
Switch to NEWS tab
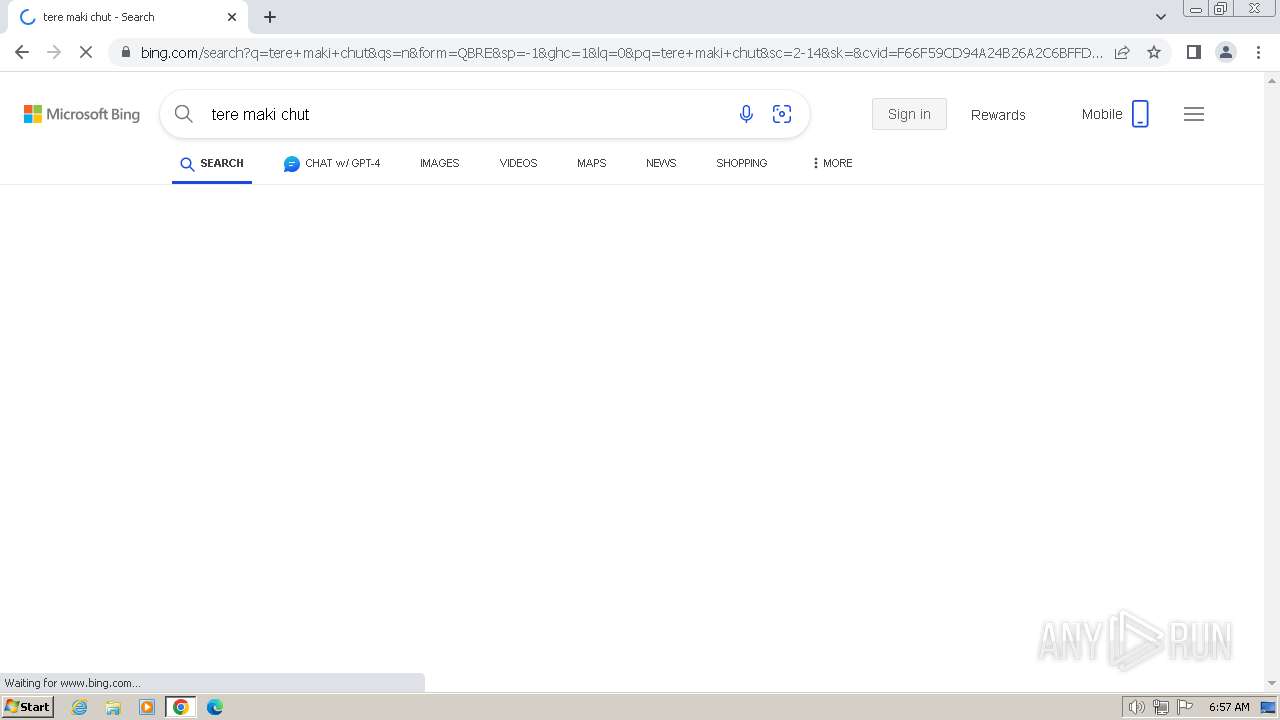(x=661, y=163)
